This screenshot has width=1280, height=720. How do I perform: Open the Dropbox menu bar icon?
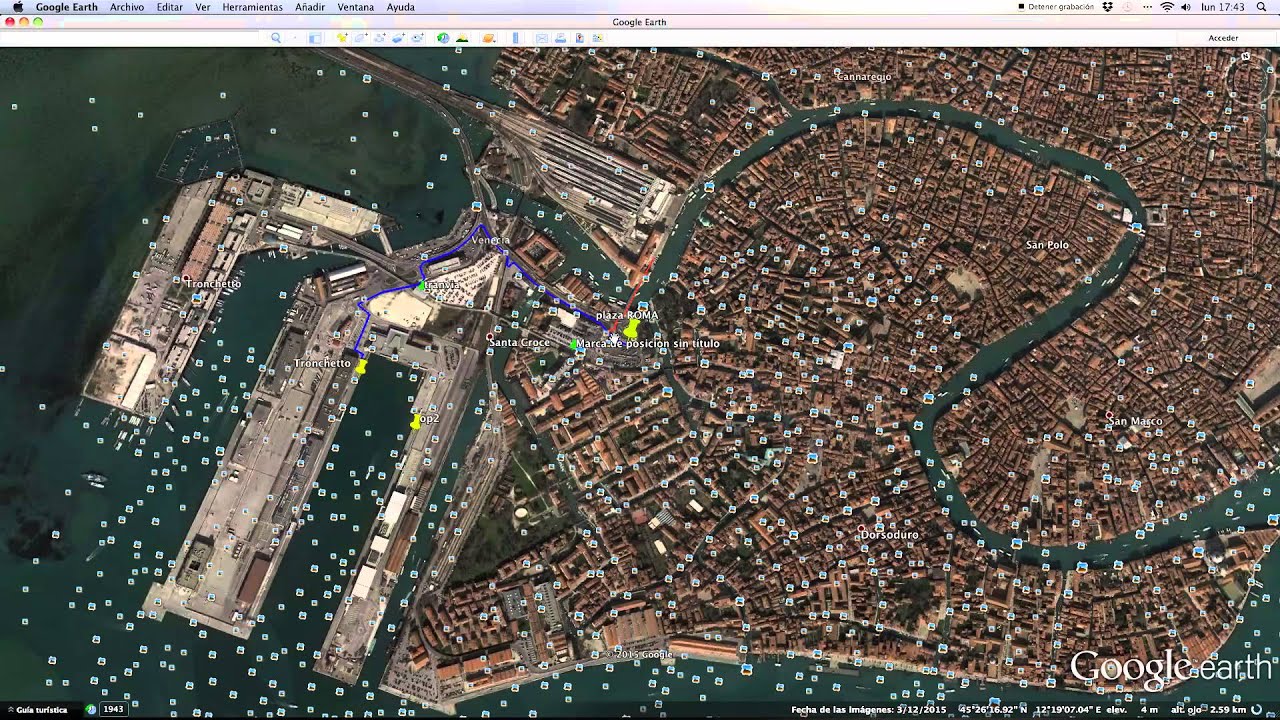pyautogui.click(x=1108, y=7)
